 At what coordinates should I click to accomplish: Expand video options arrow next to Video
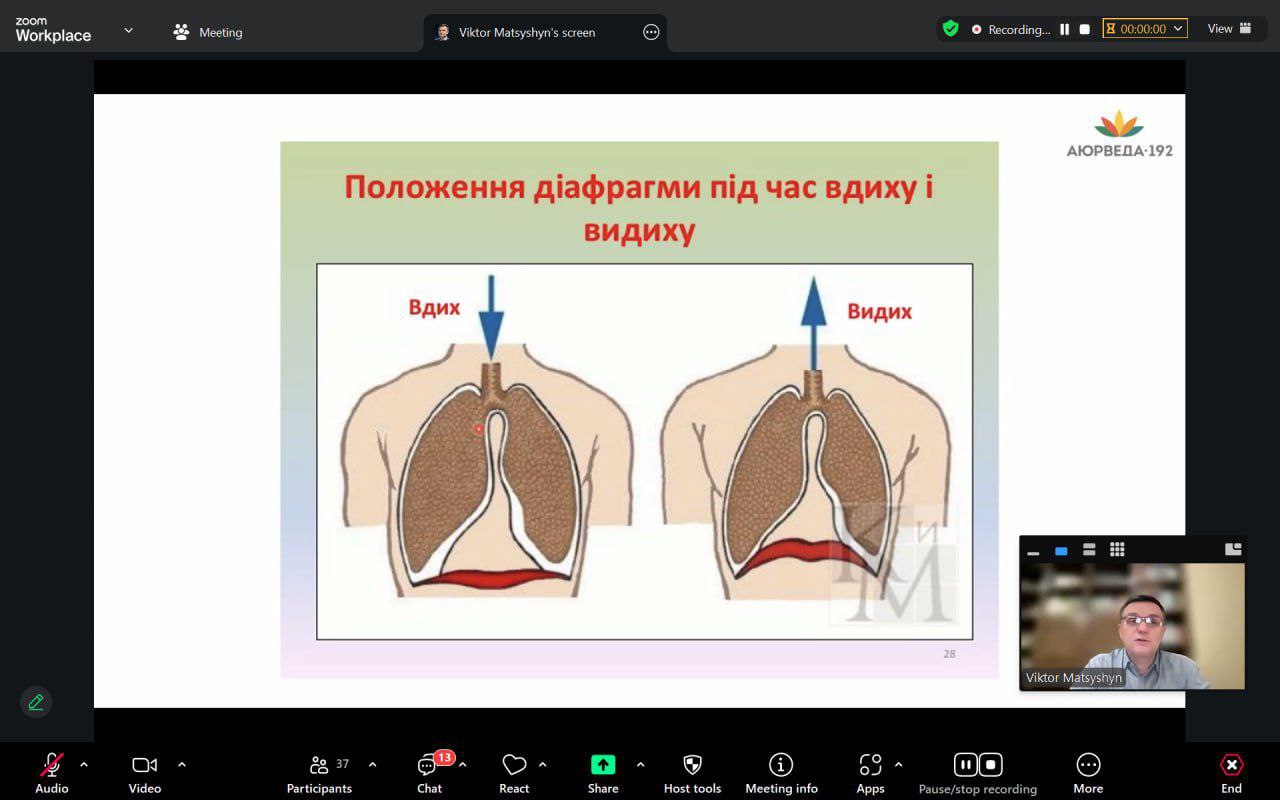click(182, 765)
